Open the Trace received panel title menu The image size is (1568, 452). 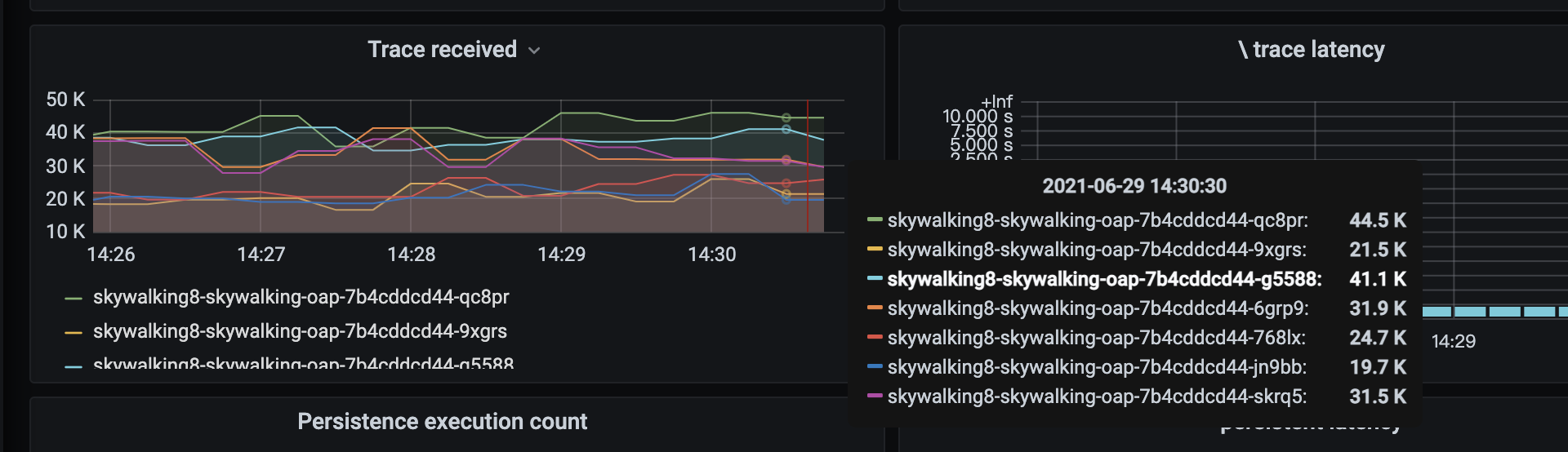click(x=442, y=50)
